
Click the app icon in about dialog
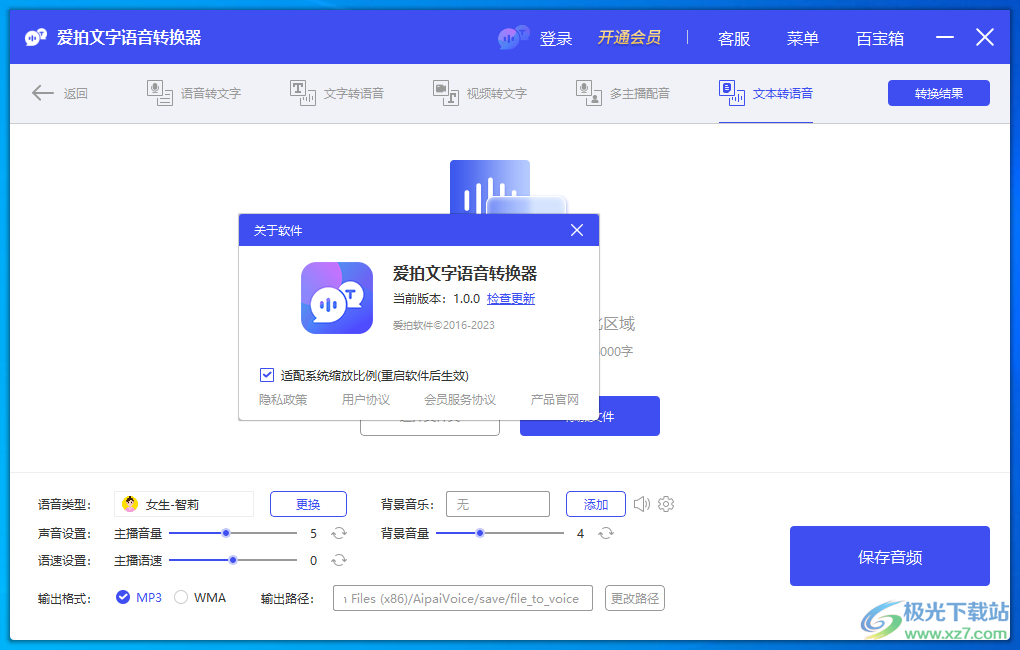click(x=337, y=298)
